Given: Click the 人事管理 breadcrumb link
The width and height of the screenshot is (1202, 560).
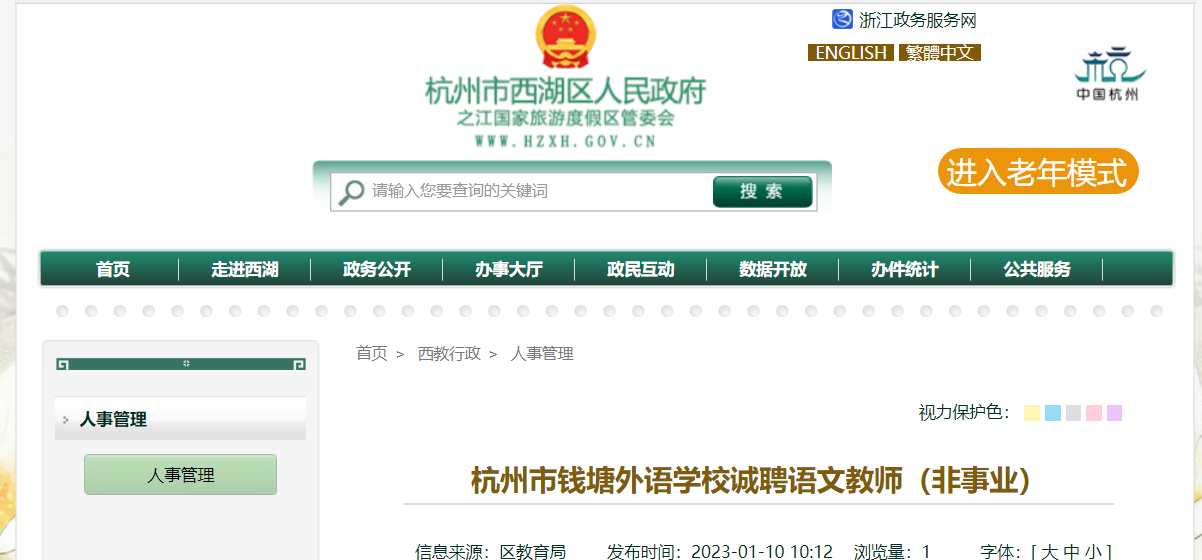Looking at the screenshot, I should point(542,354).
